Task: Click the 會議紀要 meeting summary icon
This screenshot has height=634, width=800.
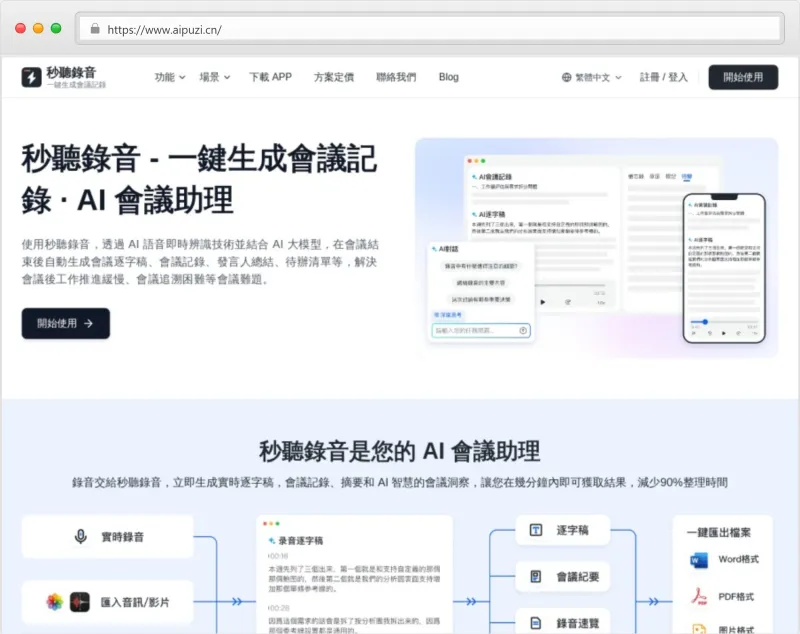Action: (536, 576)
